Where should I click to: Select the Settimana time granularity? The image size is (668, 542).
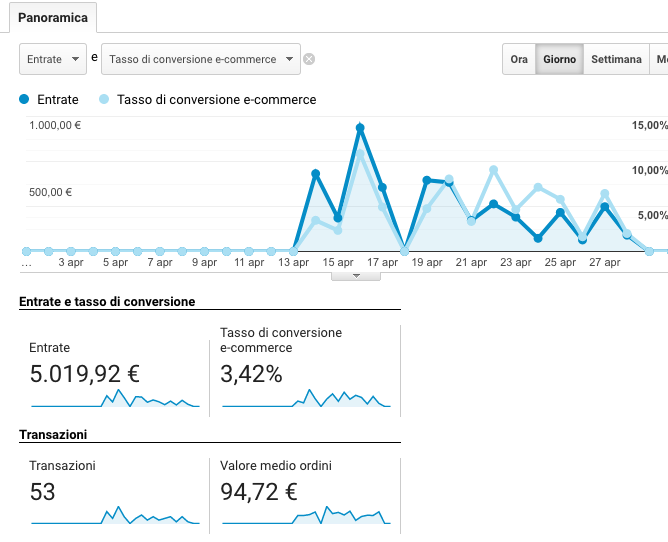pyautogui.click(x=615, y=59)
